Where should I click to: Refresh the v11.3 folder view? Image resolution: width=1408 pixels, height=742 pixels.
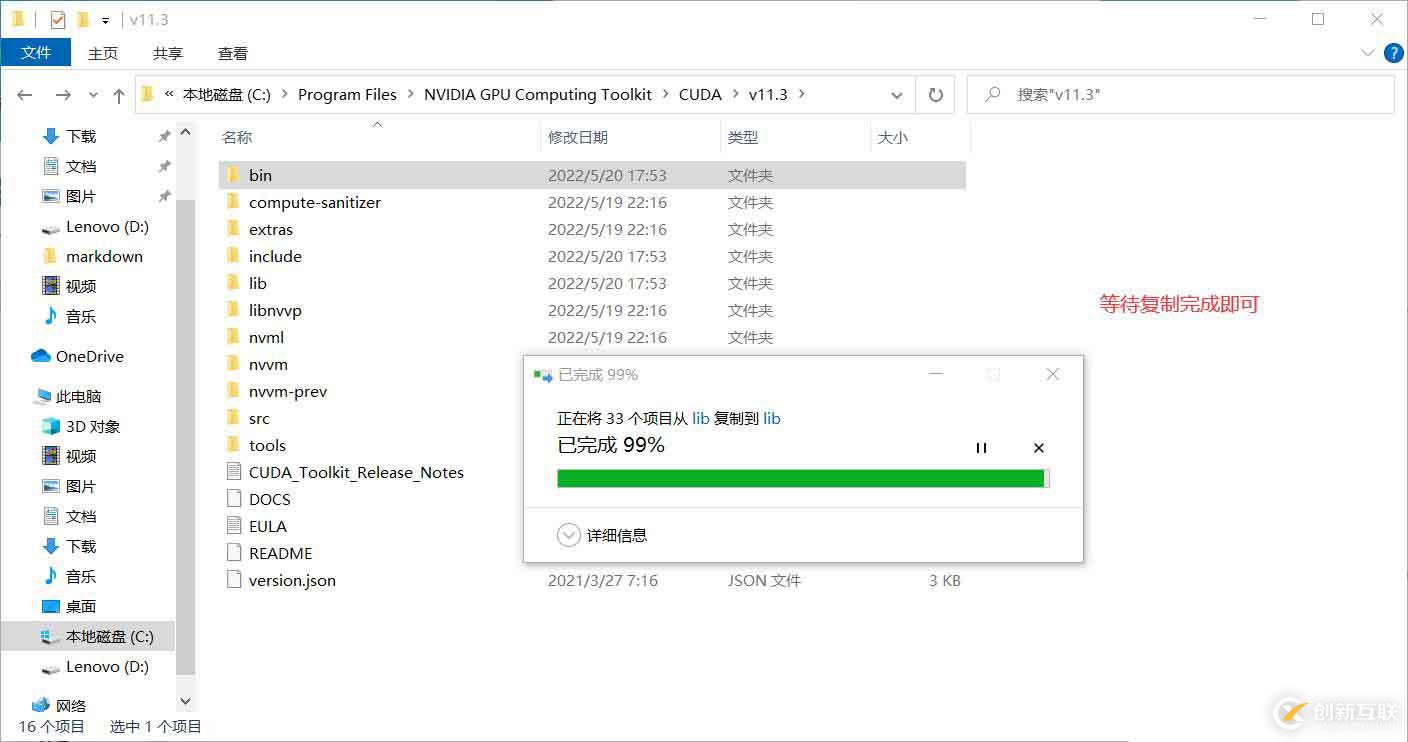coord(936,95)
